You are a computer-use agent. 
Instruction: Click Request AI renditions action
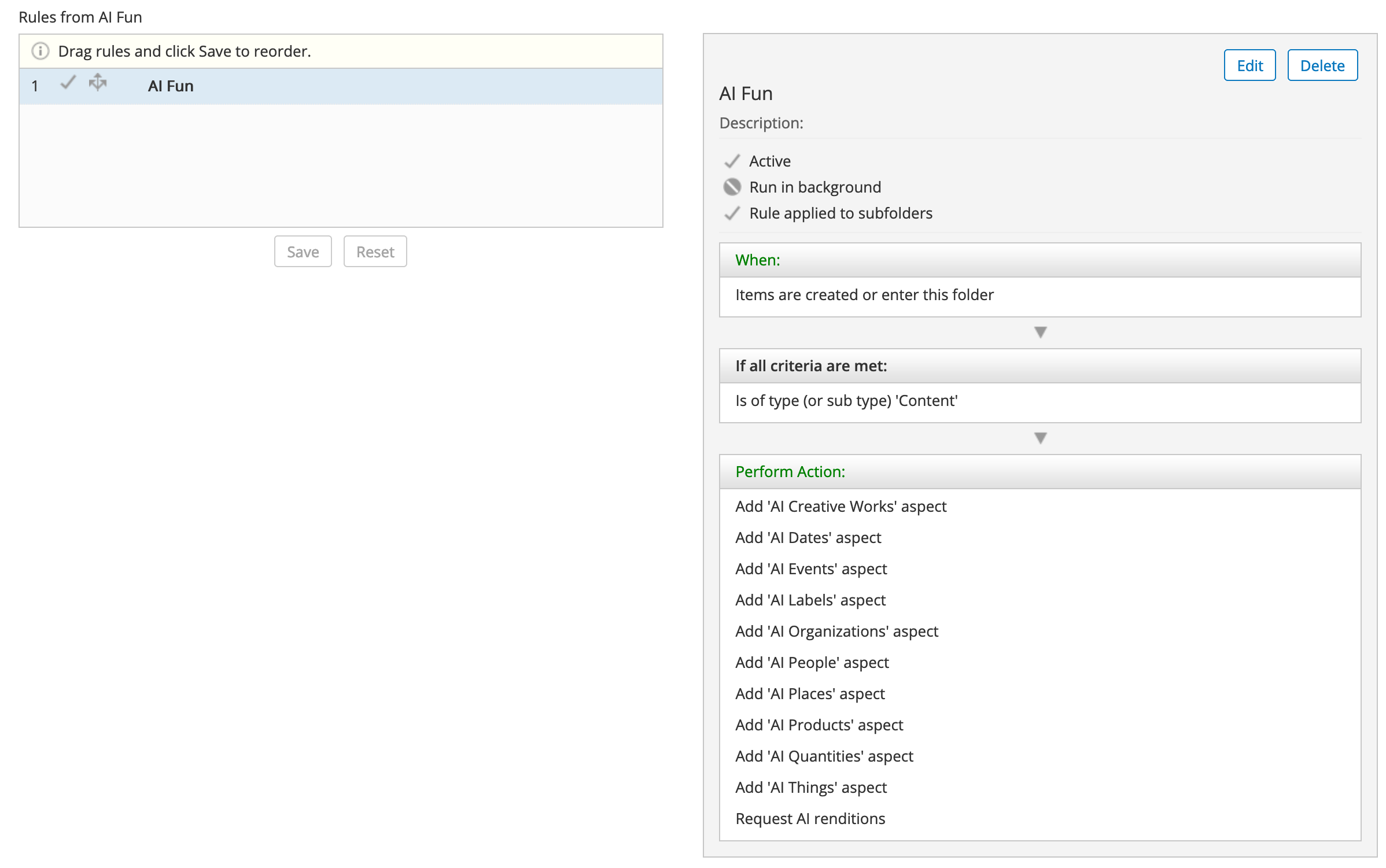pyautogui.click(x=810, y=819)
